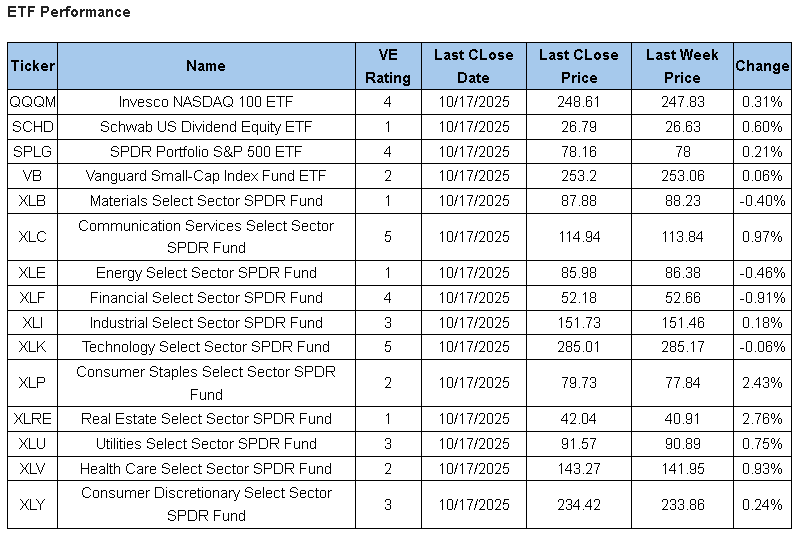796x533 pixels.
Task: Select the XLY last week price 233.86
Action: point(682,505)
